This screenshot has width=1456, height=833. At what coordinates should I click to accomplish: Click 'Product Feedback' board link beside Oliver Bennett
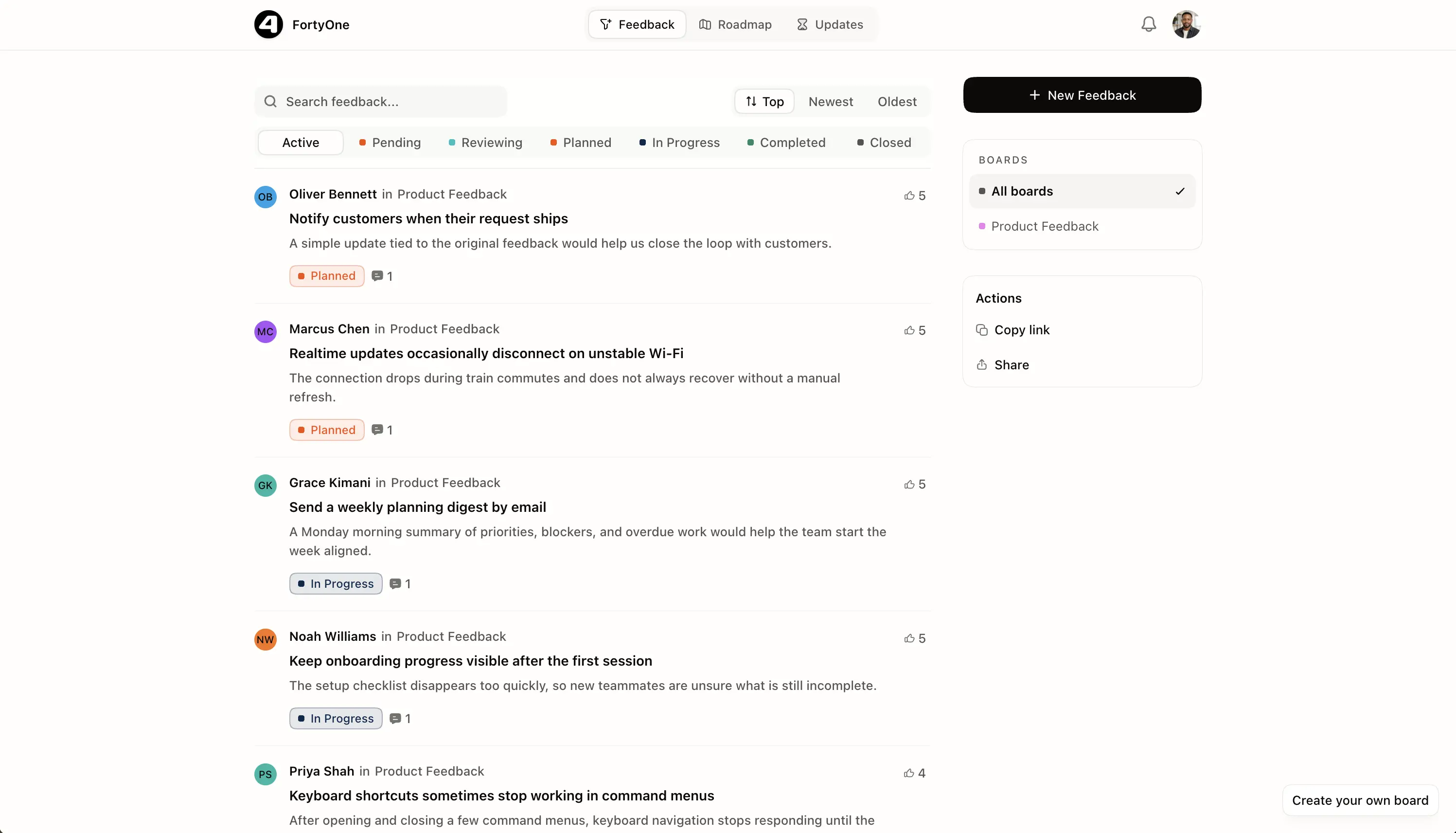point(452,195)
